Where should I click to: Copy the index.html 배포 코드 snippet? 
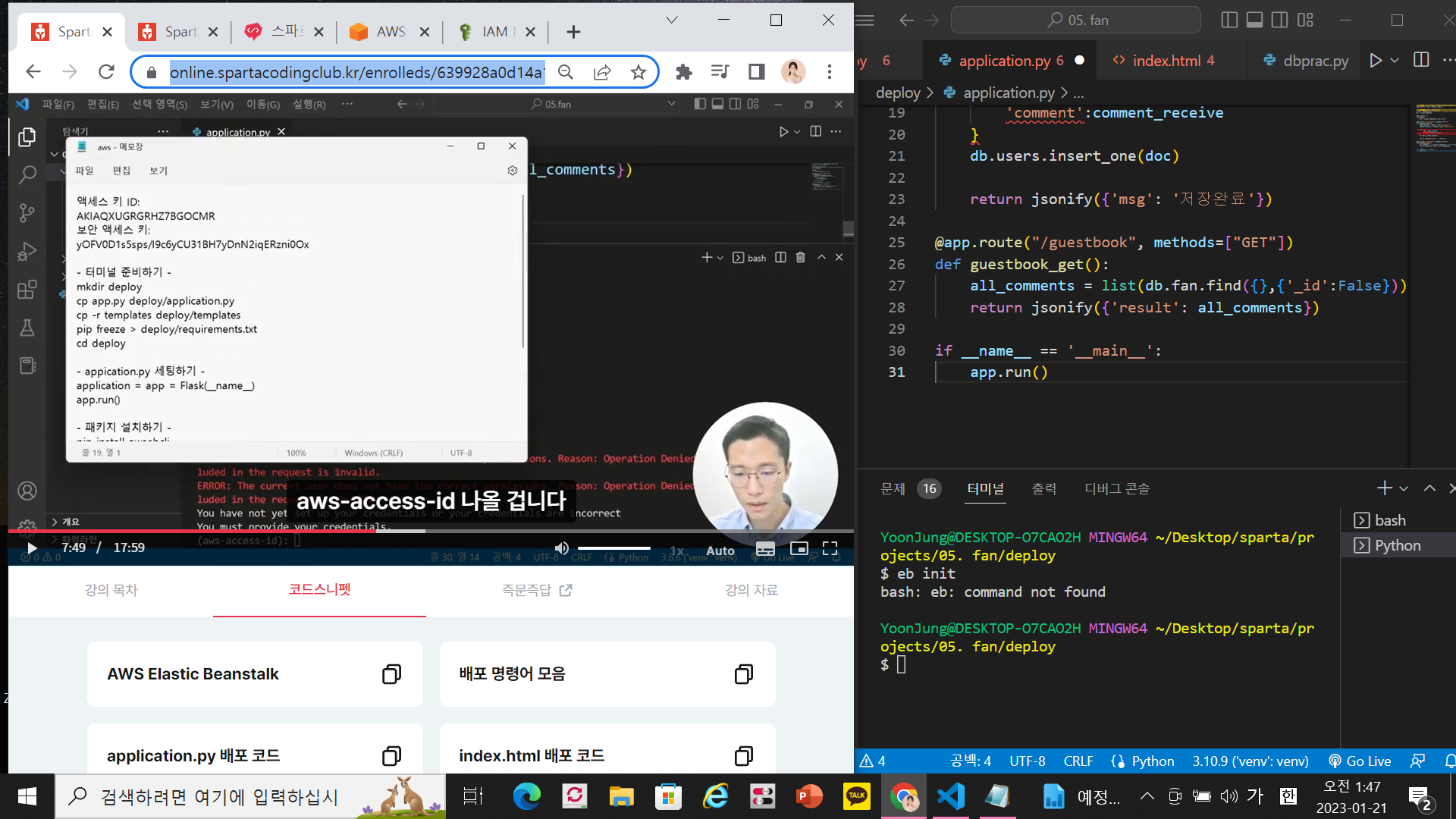coord(744,756)
